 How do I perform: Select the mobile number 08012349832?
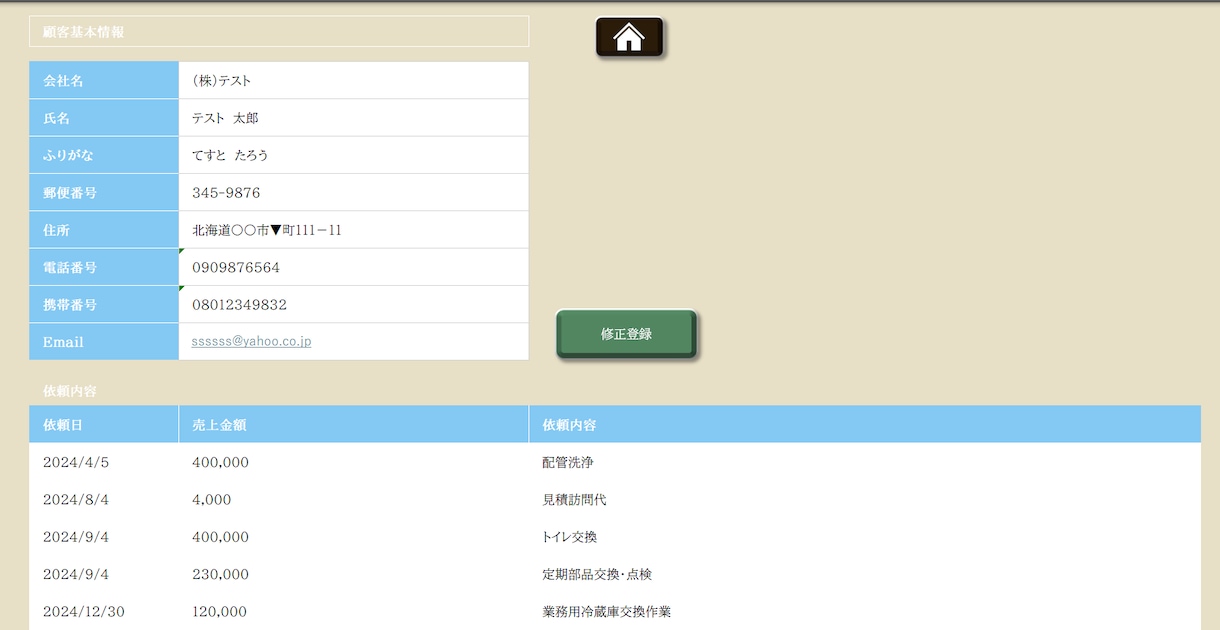(x=240, y=305)
